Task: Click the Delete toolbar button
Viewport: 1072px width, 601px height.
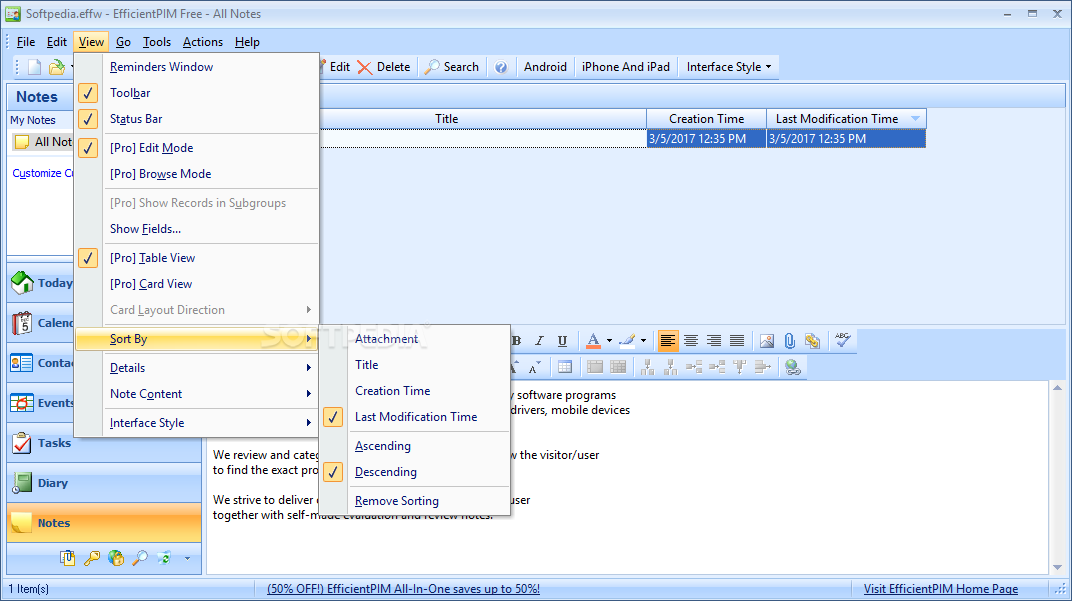Action: 384,67
